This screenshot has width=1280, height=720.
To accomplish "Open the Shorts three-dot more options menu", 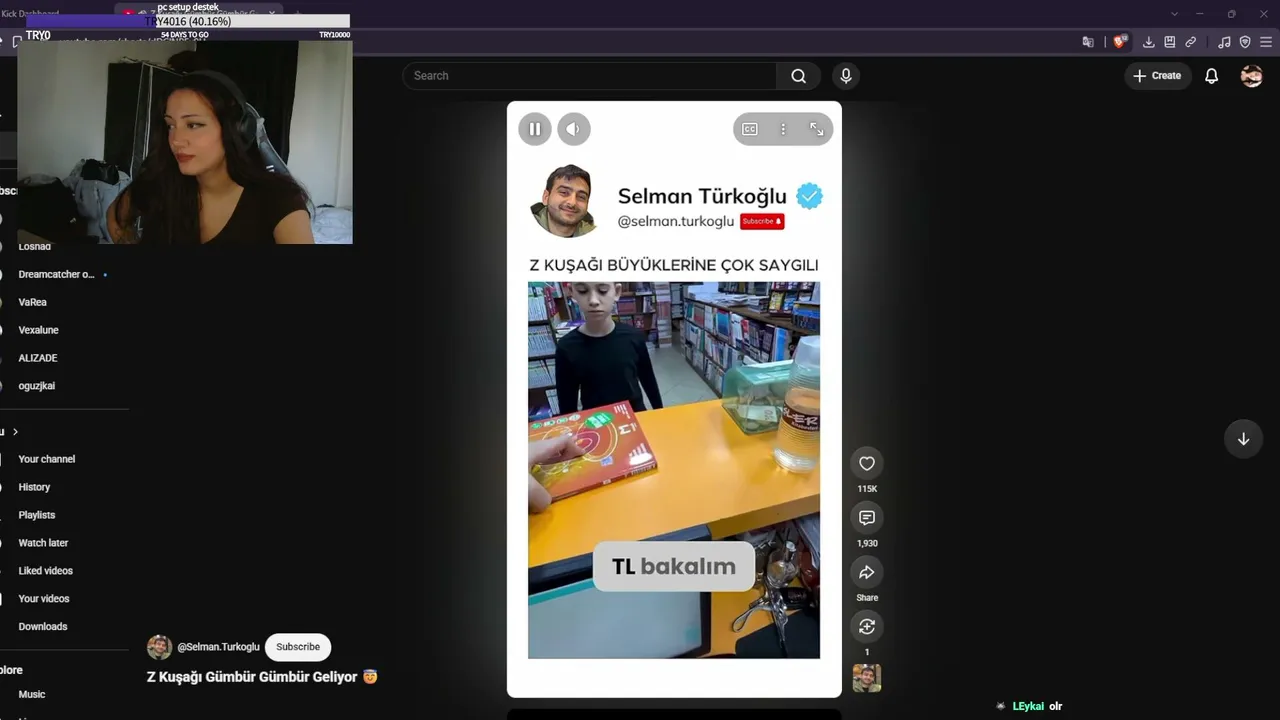I will click(x=783, y=129).
